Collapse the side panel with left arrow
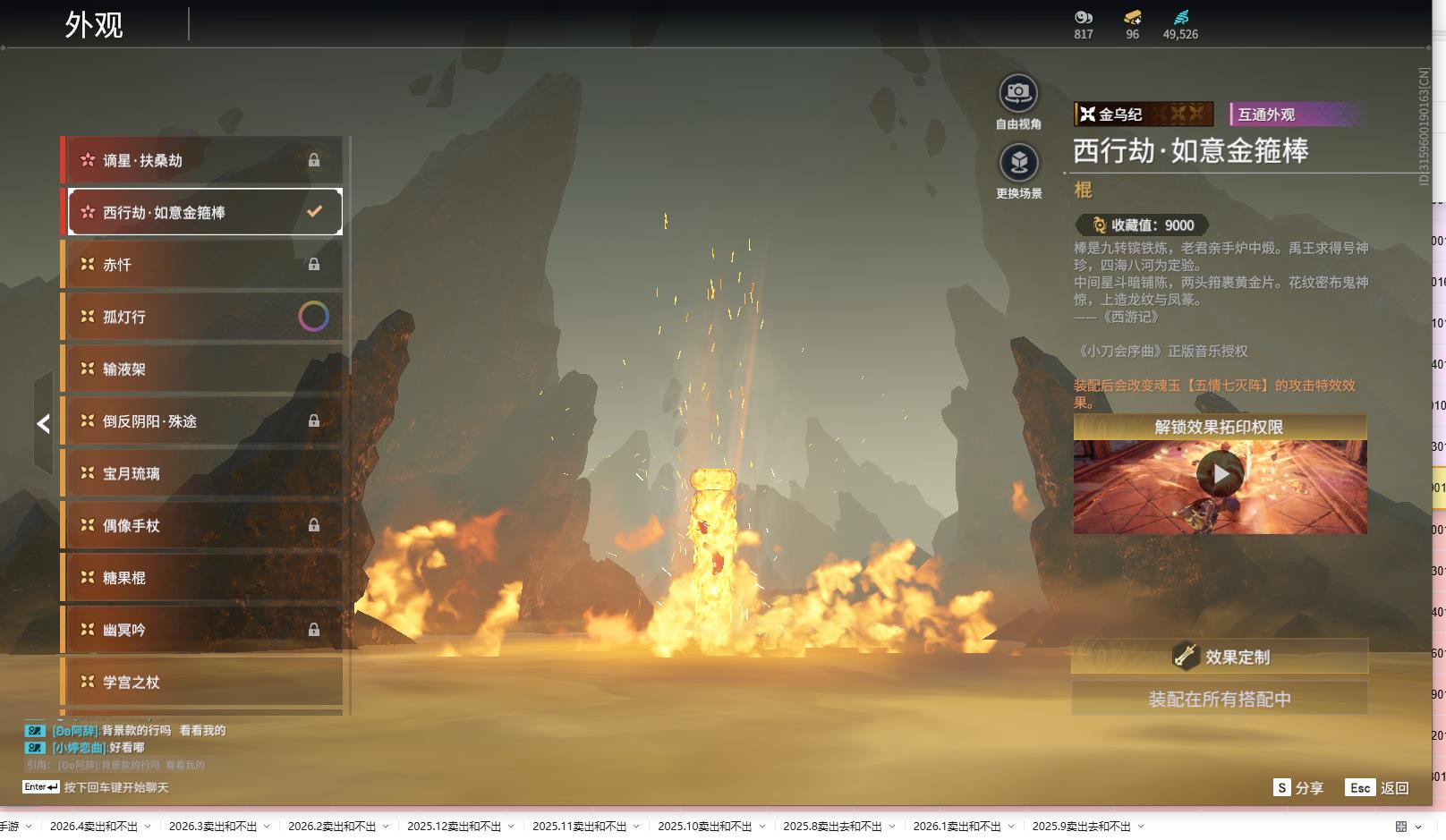The width and height of the screenshot is (1446, 840). pyautogui.click(x=43, y=424)
